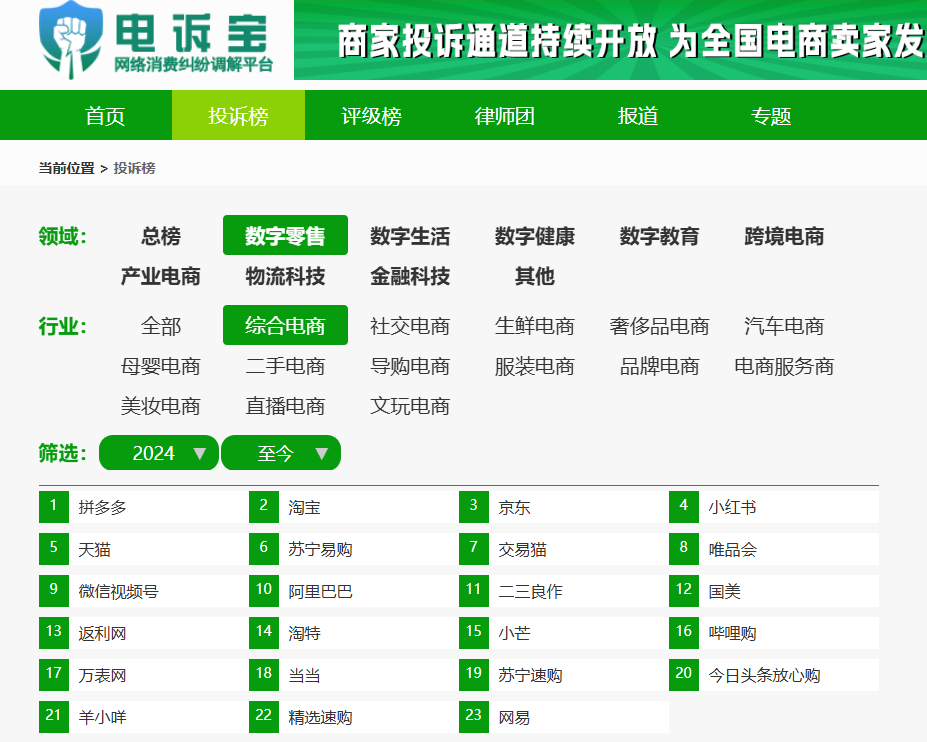Click the 电诉宝 shield logo
Screen dimensions: 927x742
70,40
